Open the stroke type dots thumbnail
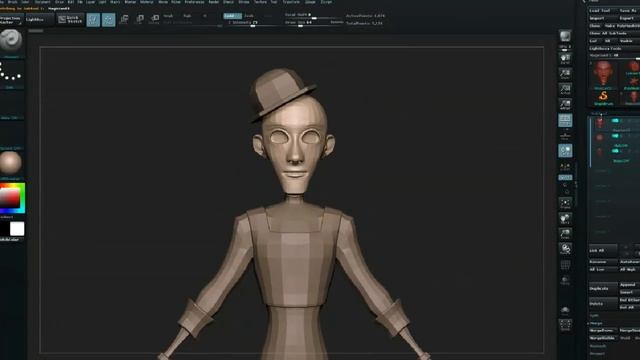This screenshot has height=360, width=640. point(11,72)
